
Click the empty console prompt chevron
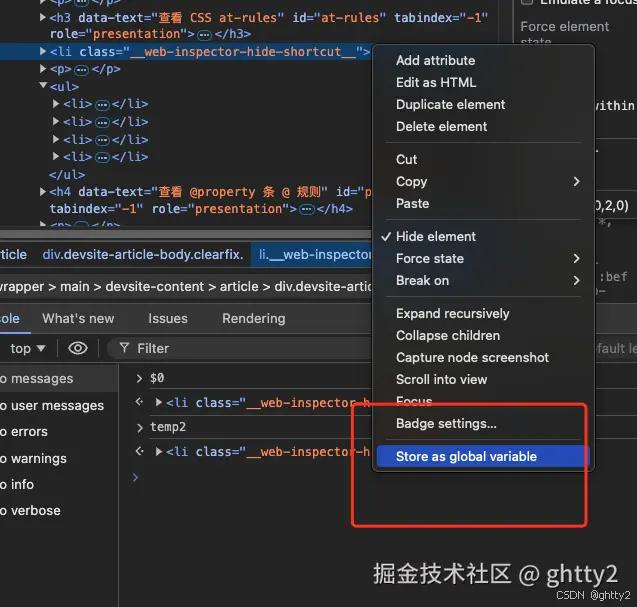pyautogui.click(x=135, y=477)
